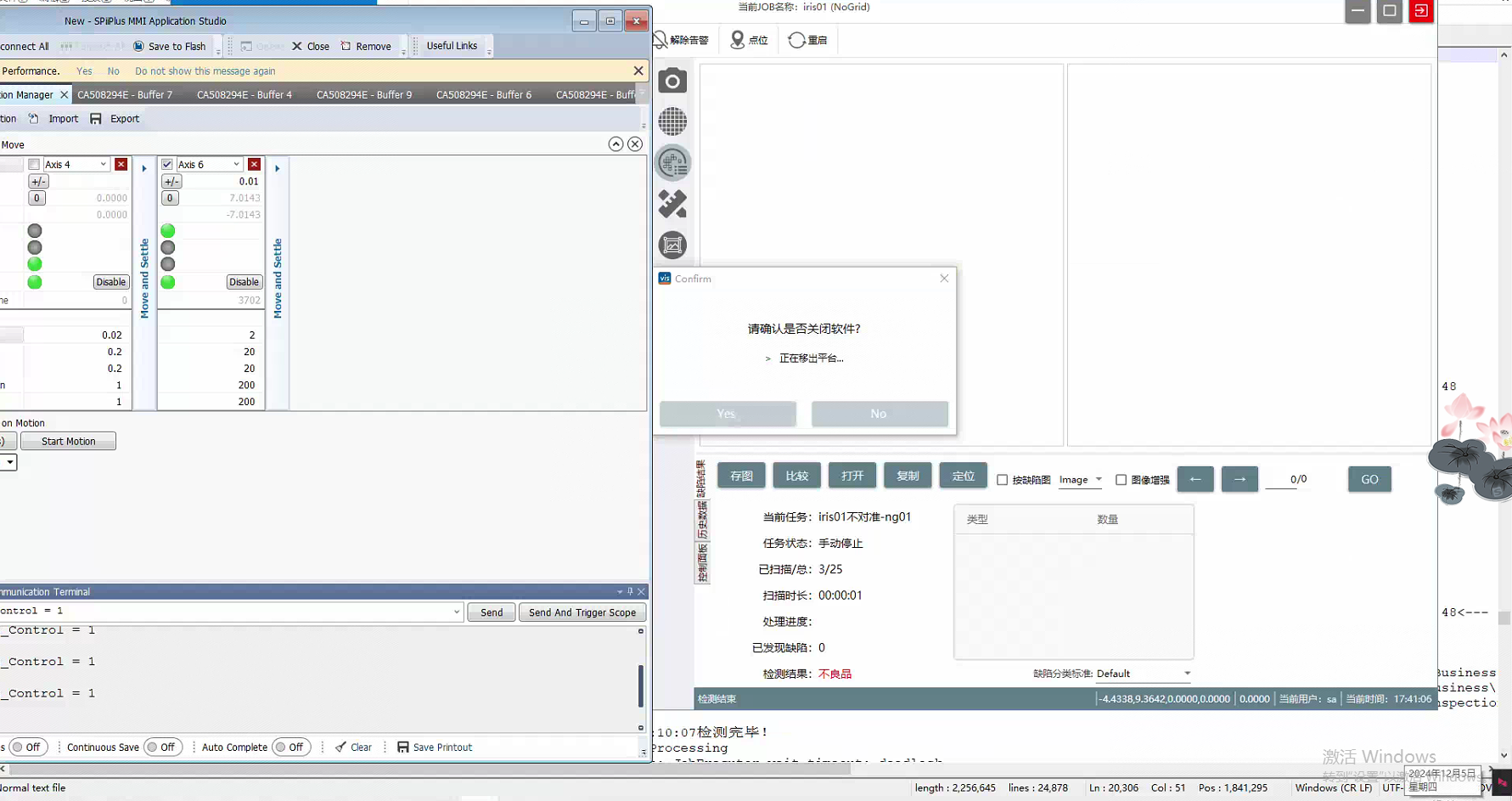Dismiss the Performance message bar X

638,71
